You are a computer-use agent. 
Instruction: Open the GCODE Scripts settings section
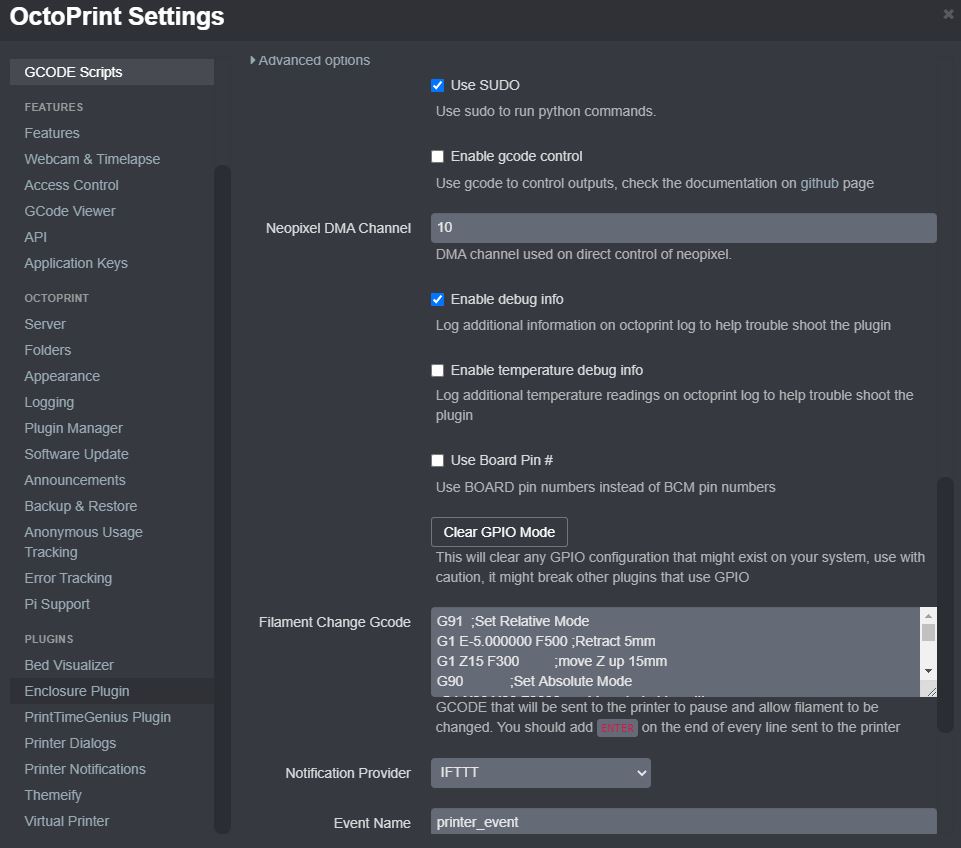point(73,72)
